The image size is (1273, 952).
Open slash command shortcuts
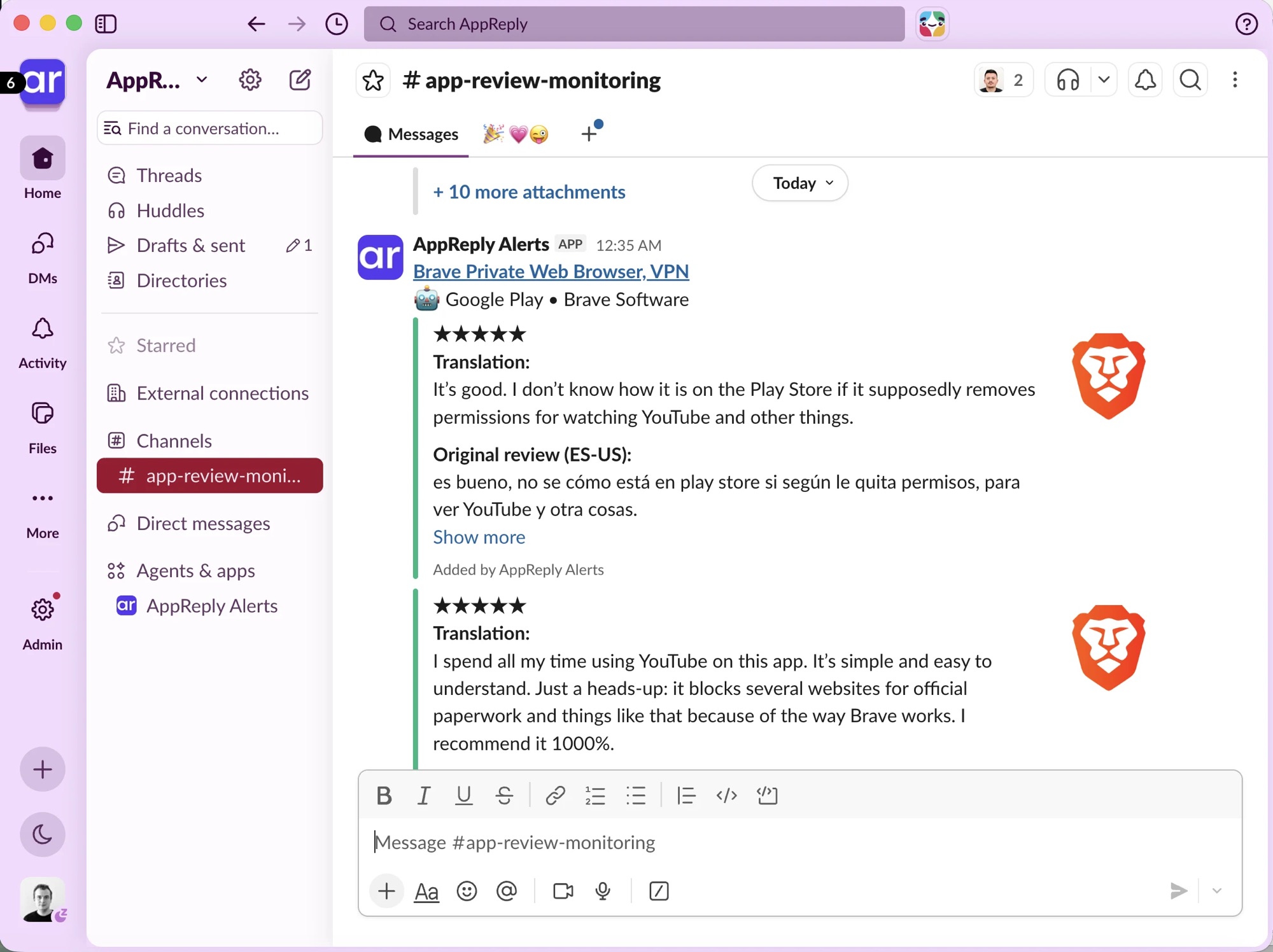pos(659,891)
